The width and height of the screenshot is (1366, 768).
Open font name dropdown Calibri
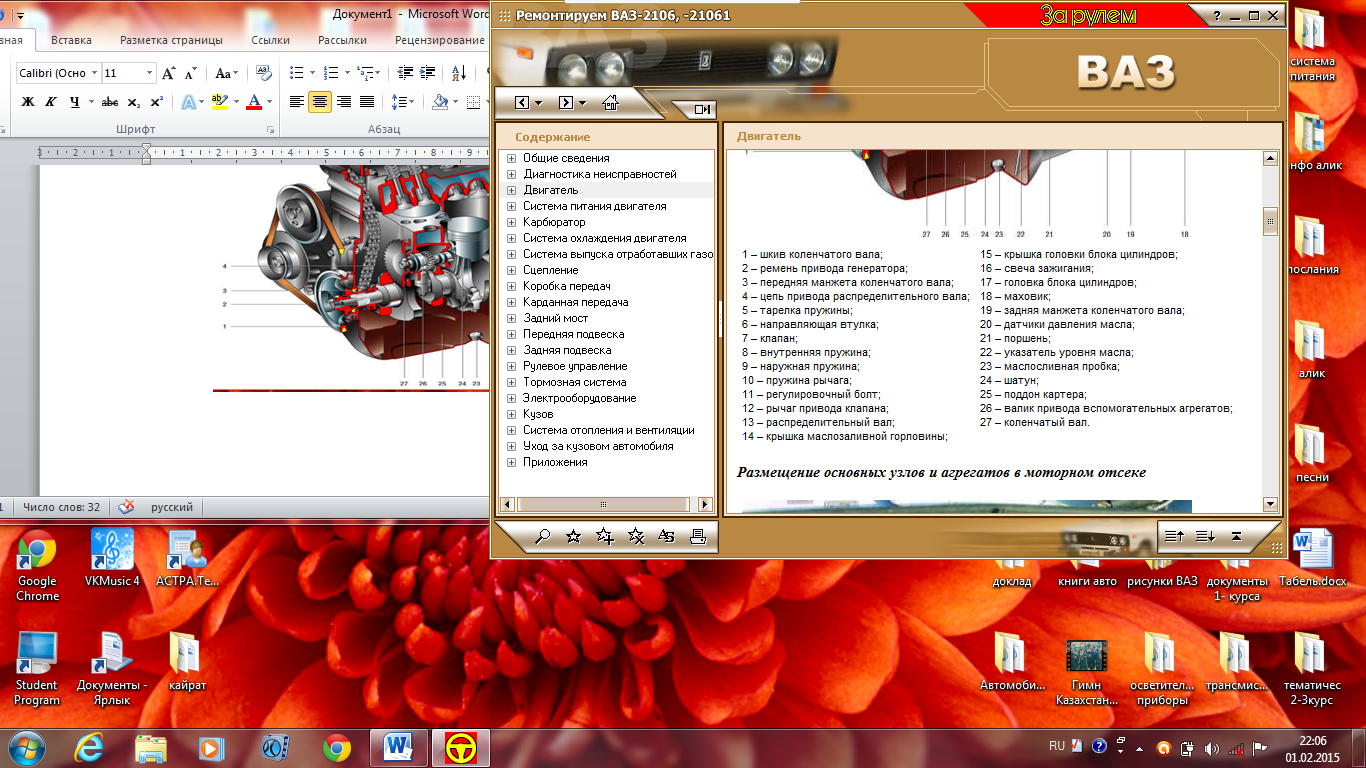click(95, 73)
